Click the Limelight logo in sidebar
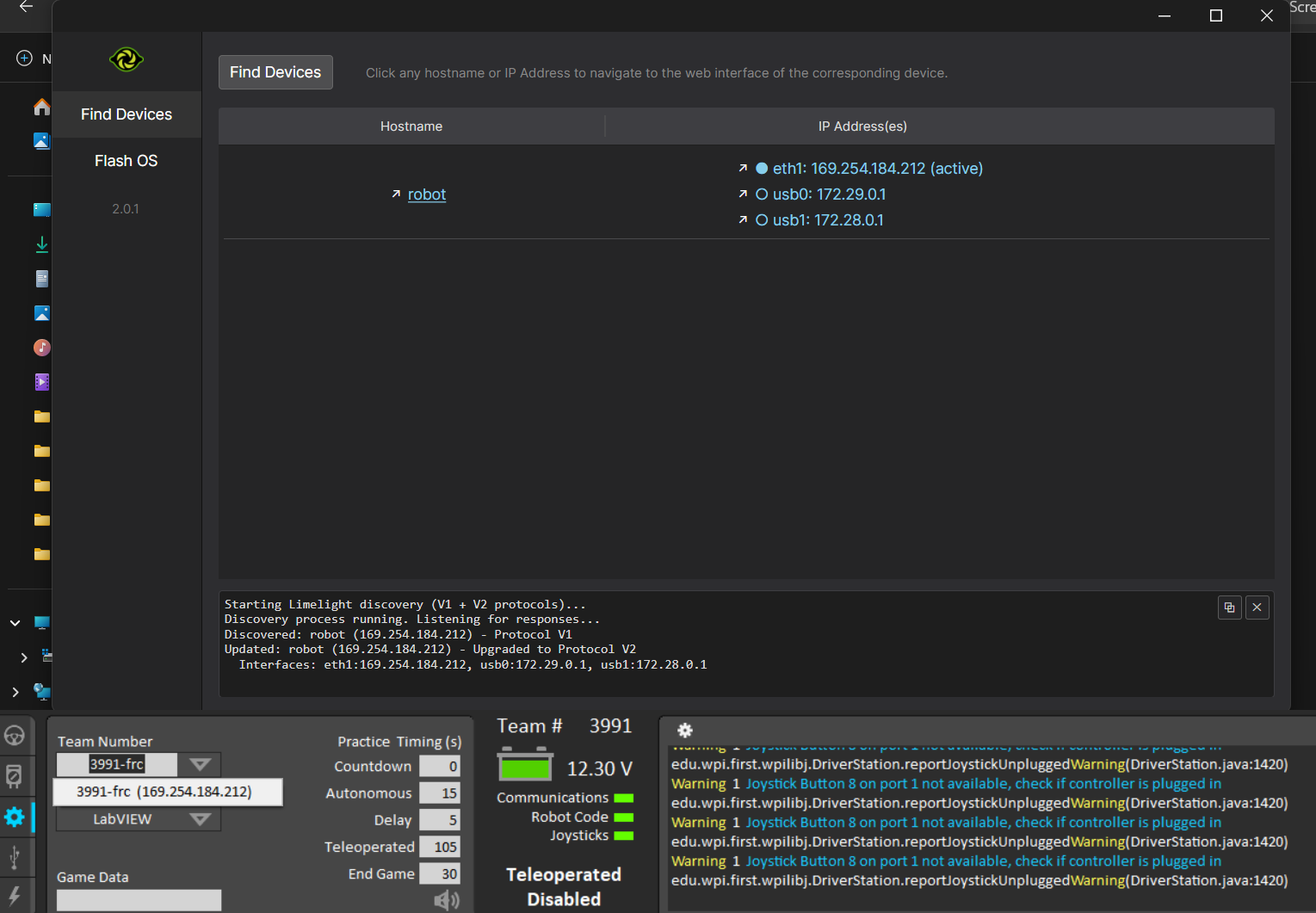The image size is (1316, 913). coord(126,59)
